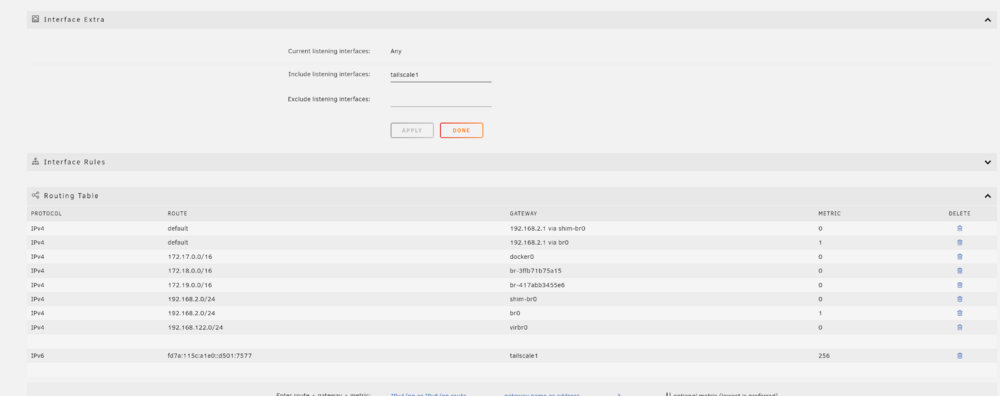Click the ROUTE column header
The width and height of the screenshot is (1000, 396).
click(177, 214)
